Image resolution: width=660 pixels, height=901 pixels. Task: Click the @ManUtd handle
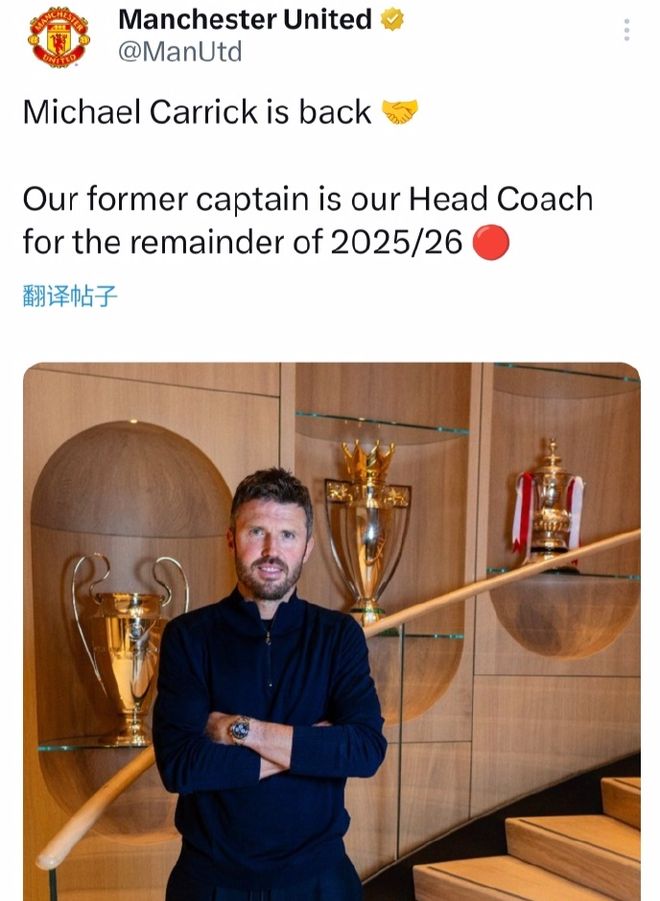[x=180, y=52]
